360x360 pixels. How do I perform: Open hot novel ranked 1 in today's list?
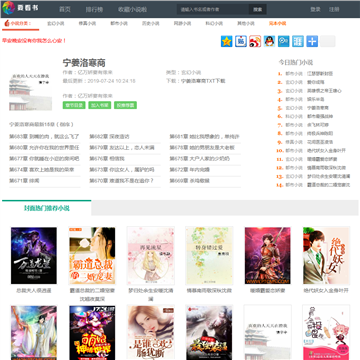tap(320, 73)
